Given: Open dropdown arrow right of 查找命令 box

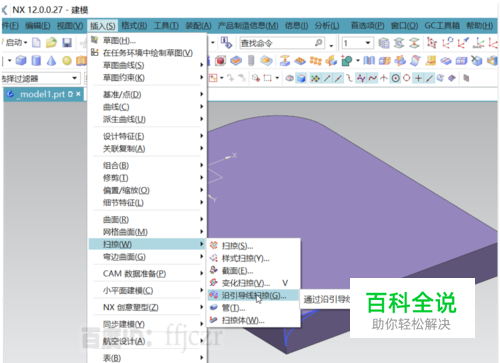Looking at the screenshot, I should click(x=331, y=45).
